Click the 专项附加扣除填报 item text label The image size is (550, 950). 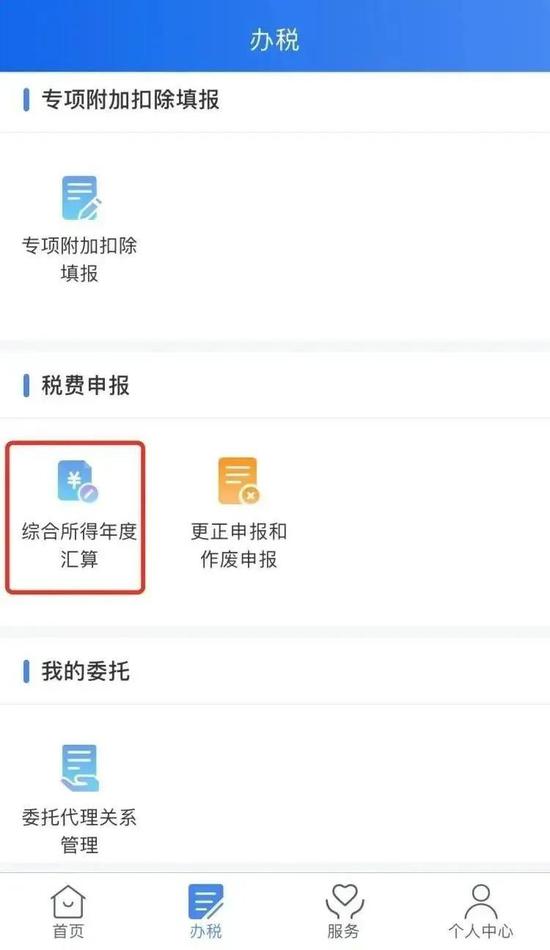pyautogui.click(x=79, y=259)
